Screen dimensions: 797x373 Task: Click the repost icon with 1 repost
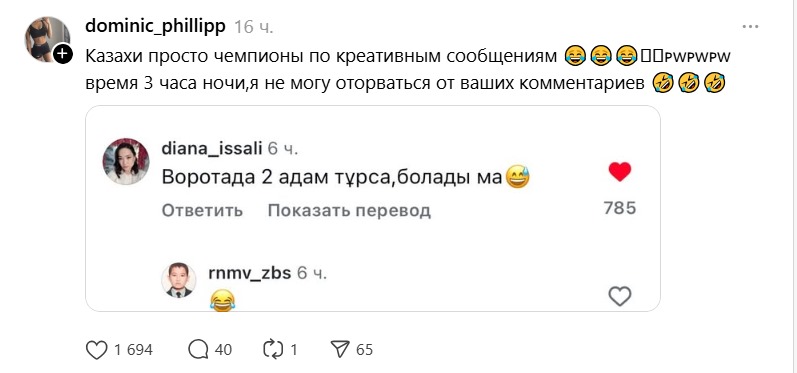tap(273, 350)
